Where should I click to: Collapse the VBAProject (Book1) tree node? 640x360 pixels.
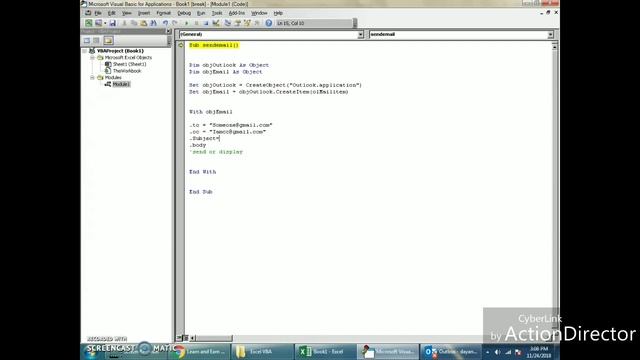[x=85, y=51]
